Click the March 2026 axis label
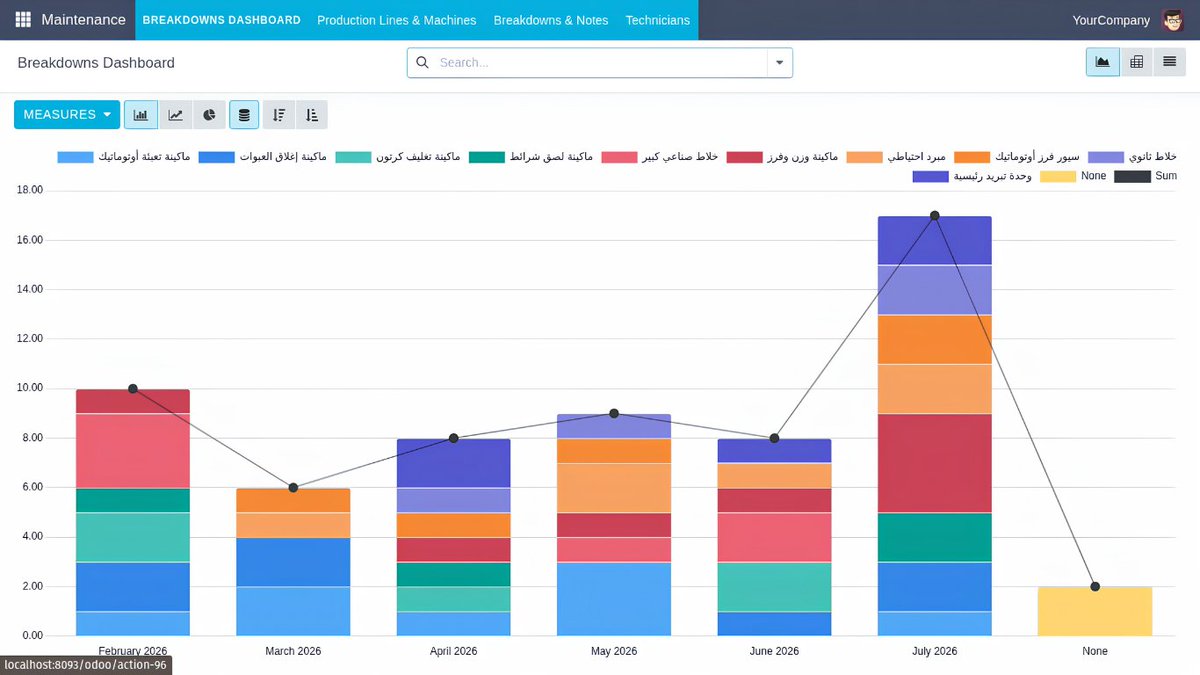The width and height of the screenshot is (1200, 675). 293,651
